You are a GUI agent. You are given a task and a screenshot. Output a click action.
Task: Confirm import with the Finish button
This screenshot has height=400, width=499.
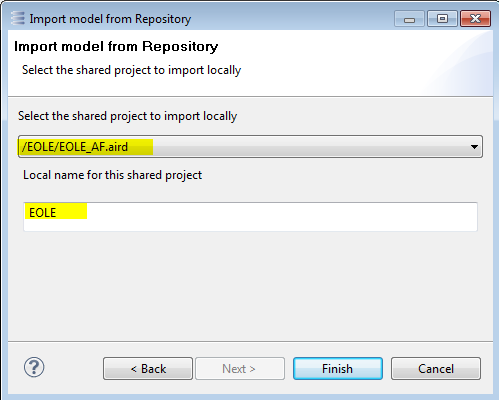(338, 369)
